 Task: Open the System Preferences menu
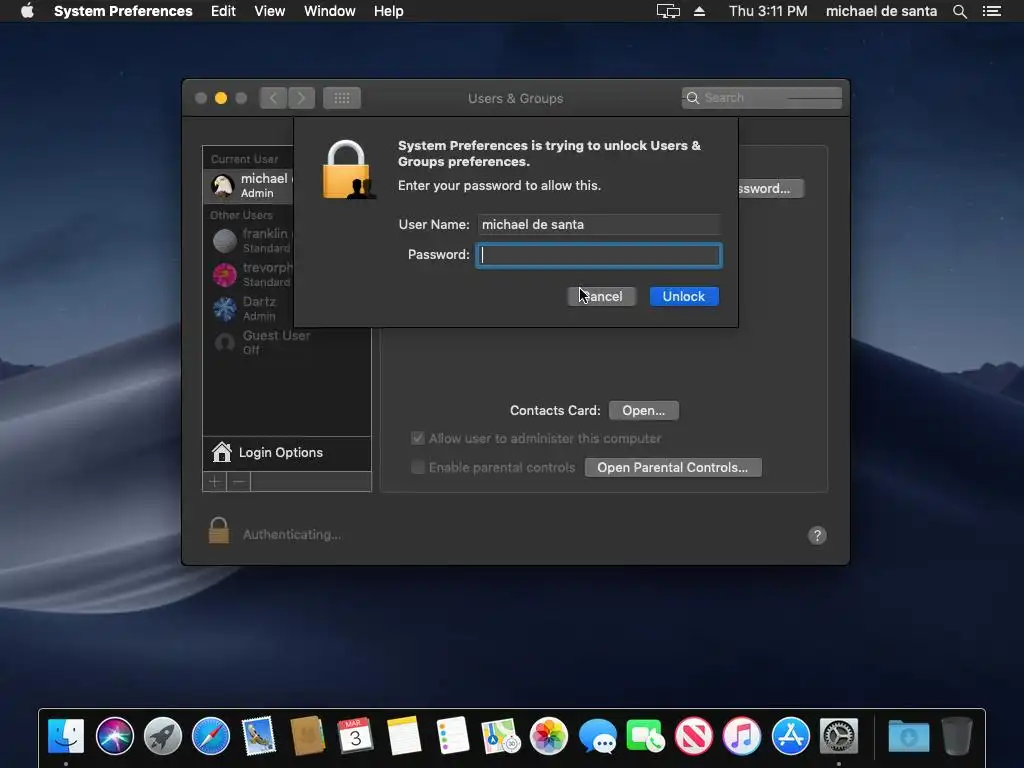(x=123, y=11)
